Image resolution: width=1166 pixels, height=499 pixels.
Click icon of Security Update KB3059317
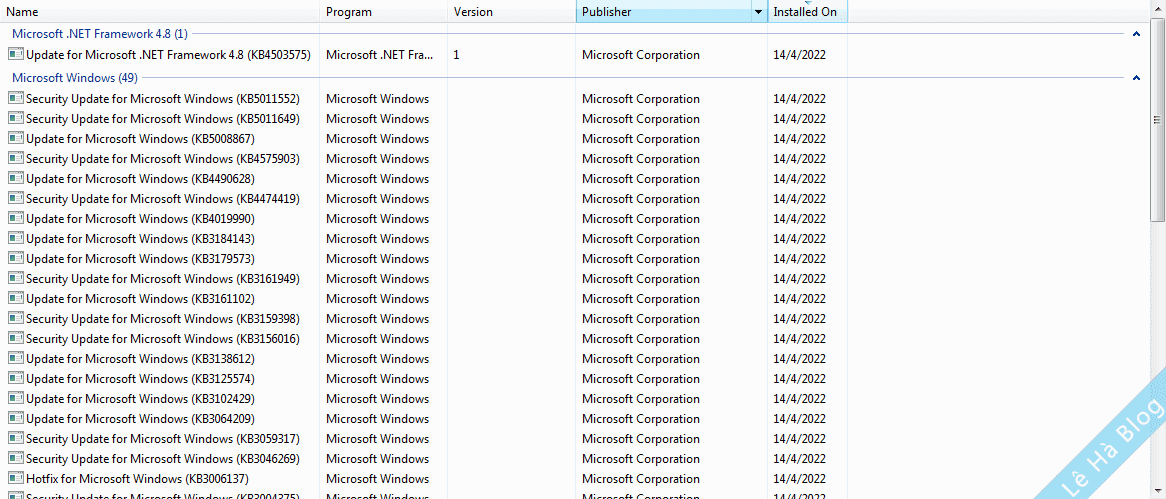[x=15, y=439]
